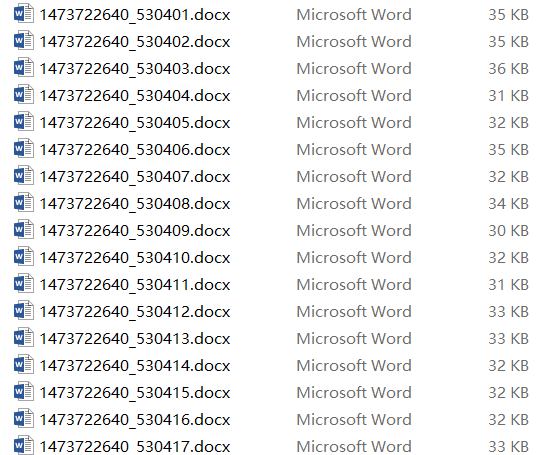Click the Word icon of 1473722640_530405.docx
This screenshot has height=455, width=539.
tap(24, 121)
